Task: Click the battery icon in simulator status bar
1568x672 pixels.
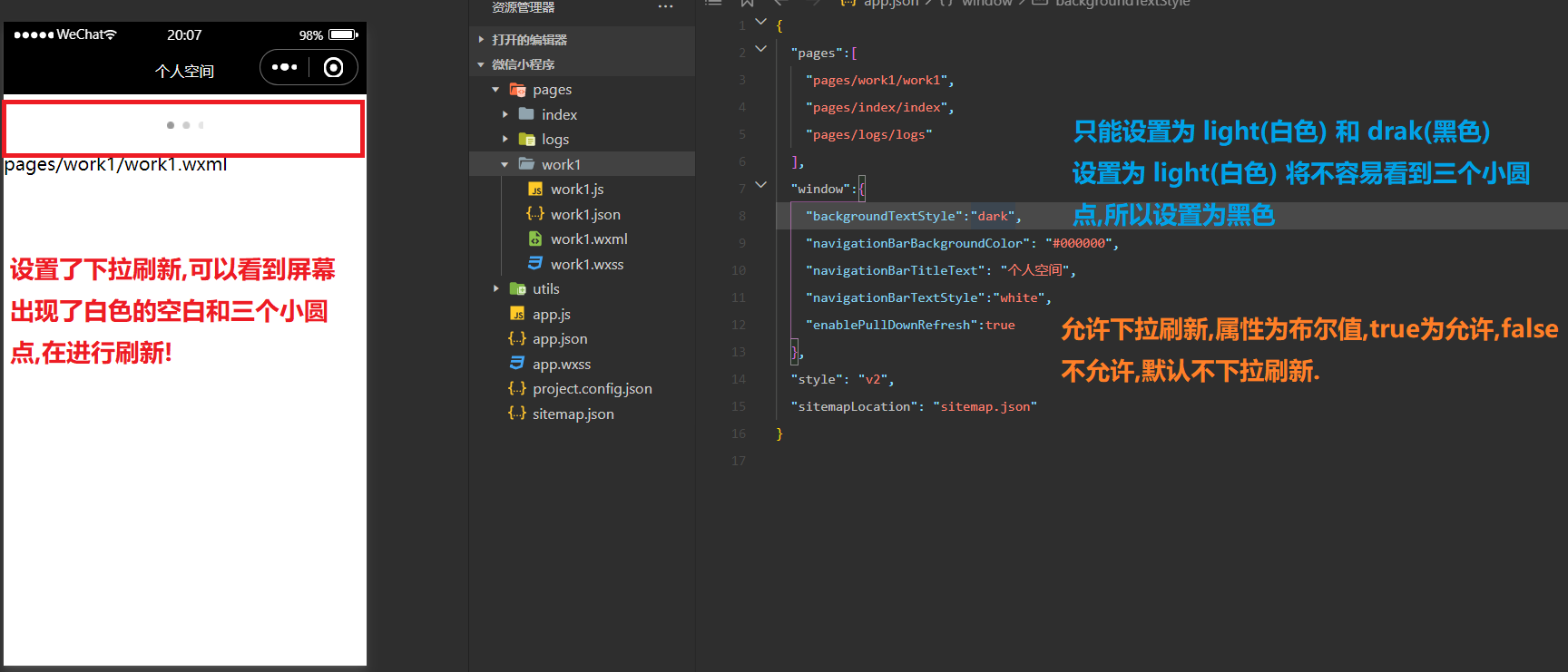Action: click(x=344, y=34)
